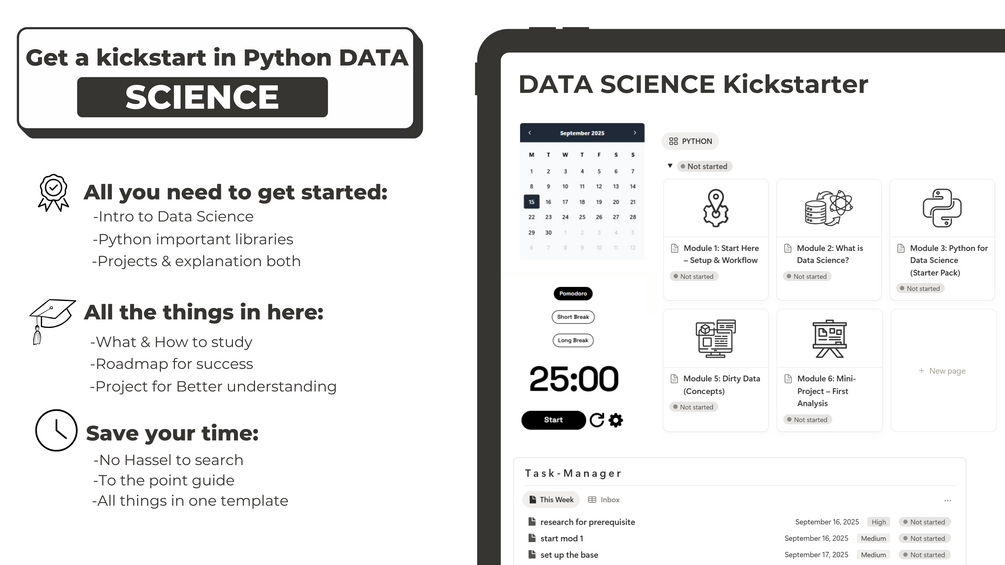Select Pomodoro timer mode

coord(573,293)
